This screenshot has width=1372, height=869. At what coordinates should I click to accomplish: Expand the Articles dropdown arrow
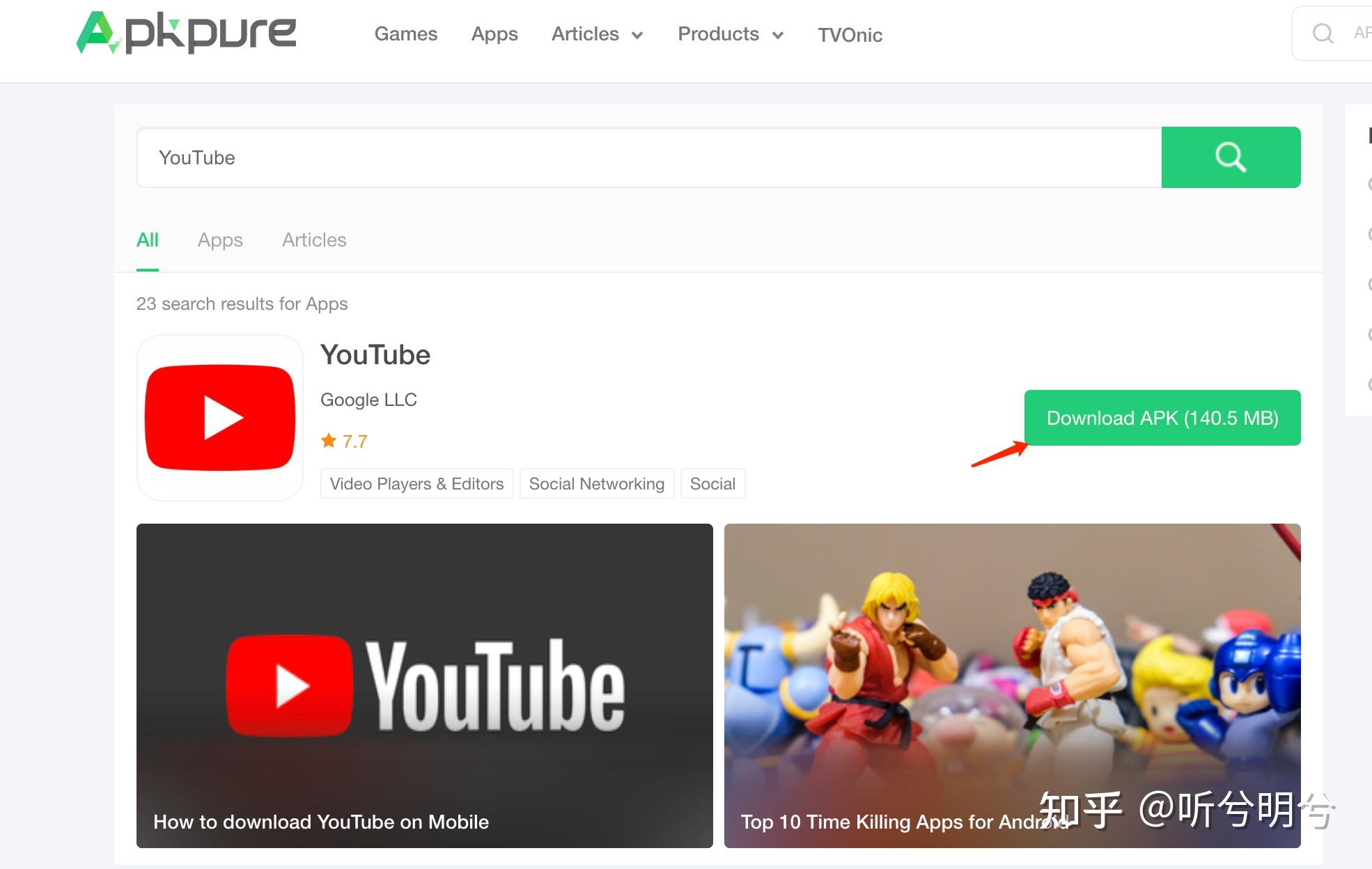tap(637, 36)
